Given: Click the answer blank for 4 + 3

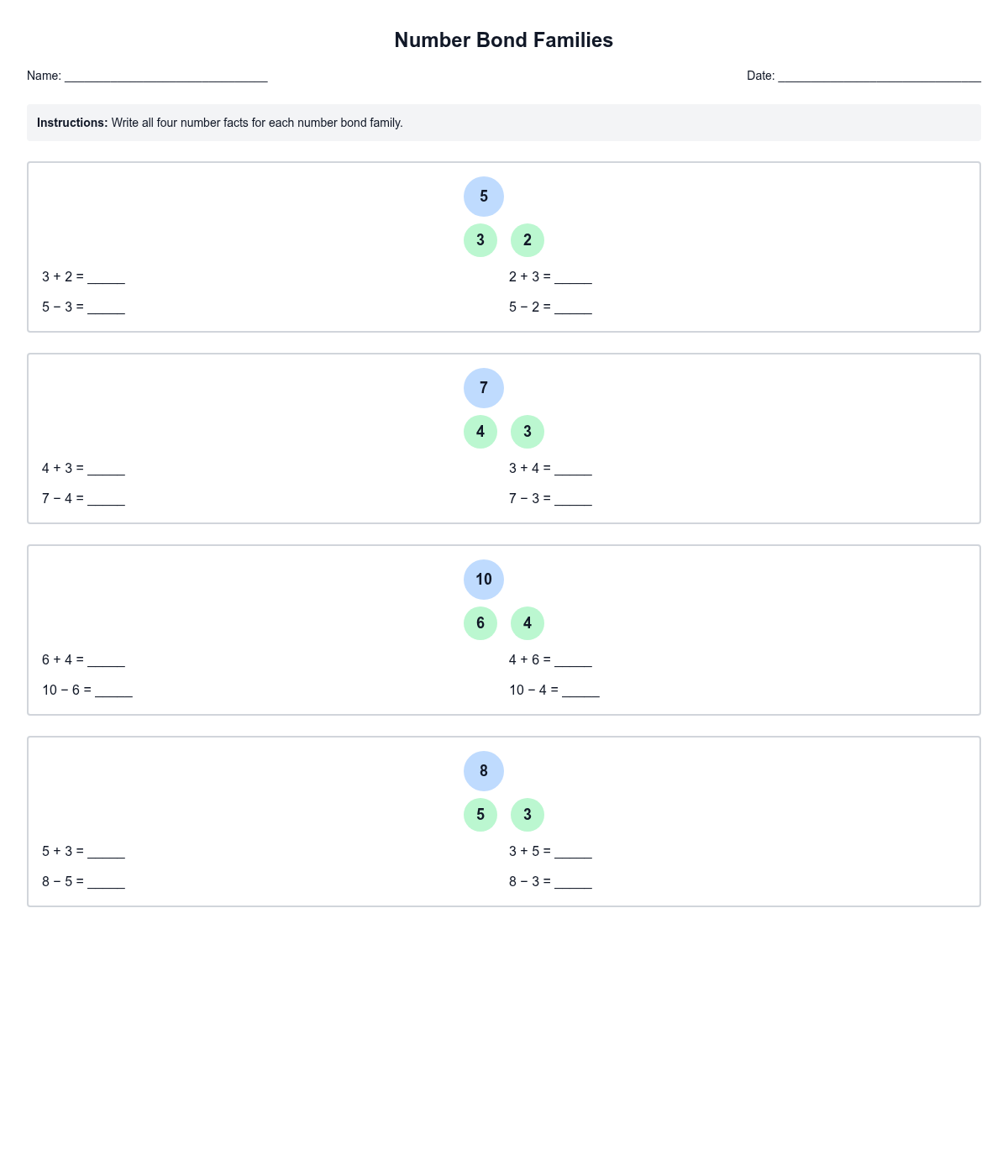Looking at the screenshot, I should point(106,469).
